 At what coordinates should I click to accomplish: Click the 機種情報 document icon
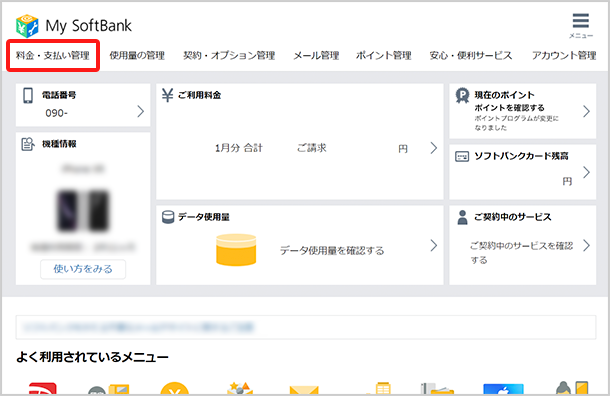[x=28, y=144]
